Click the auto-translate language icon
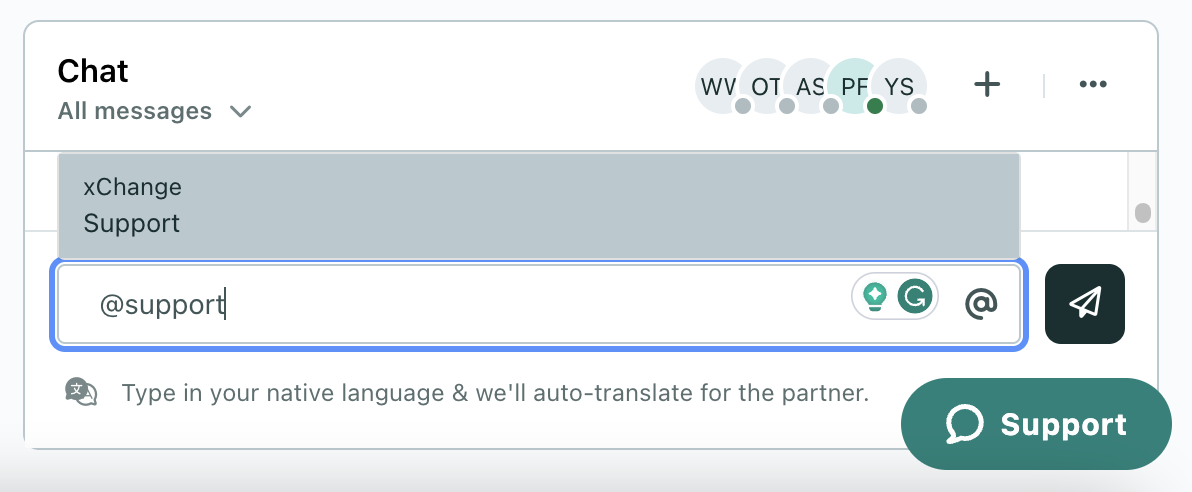 pos(81,392)
